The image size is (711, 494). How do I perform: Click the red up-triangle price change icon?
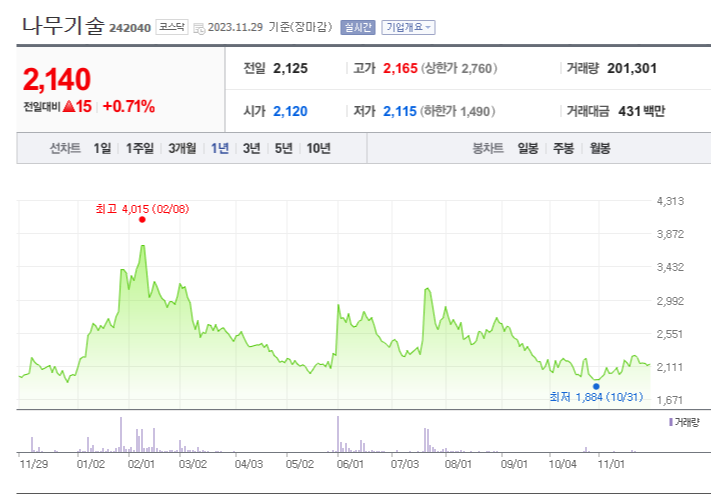coord(68,107)
